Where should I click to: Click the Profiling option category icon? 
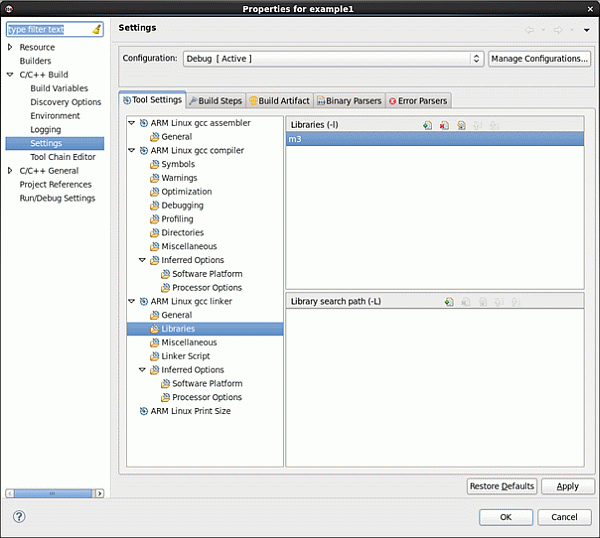tap(155, 219)
